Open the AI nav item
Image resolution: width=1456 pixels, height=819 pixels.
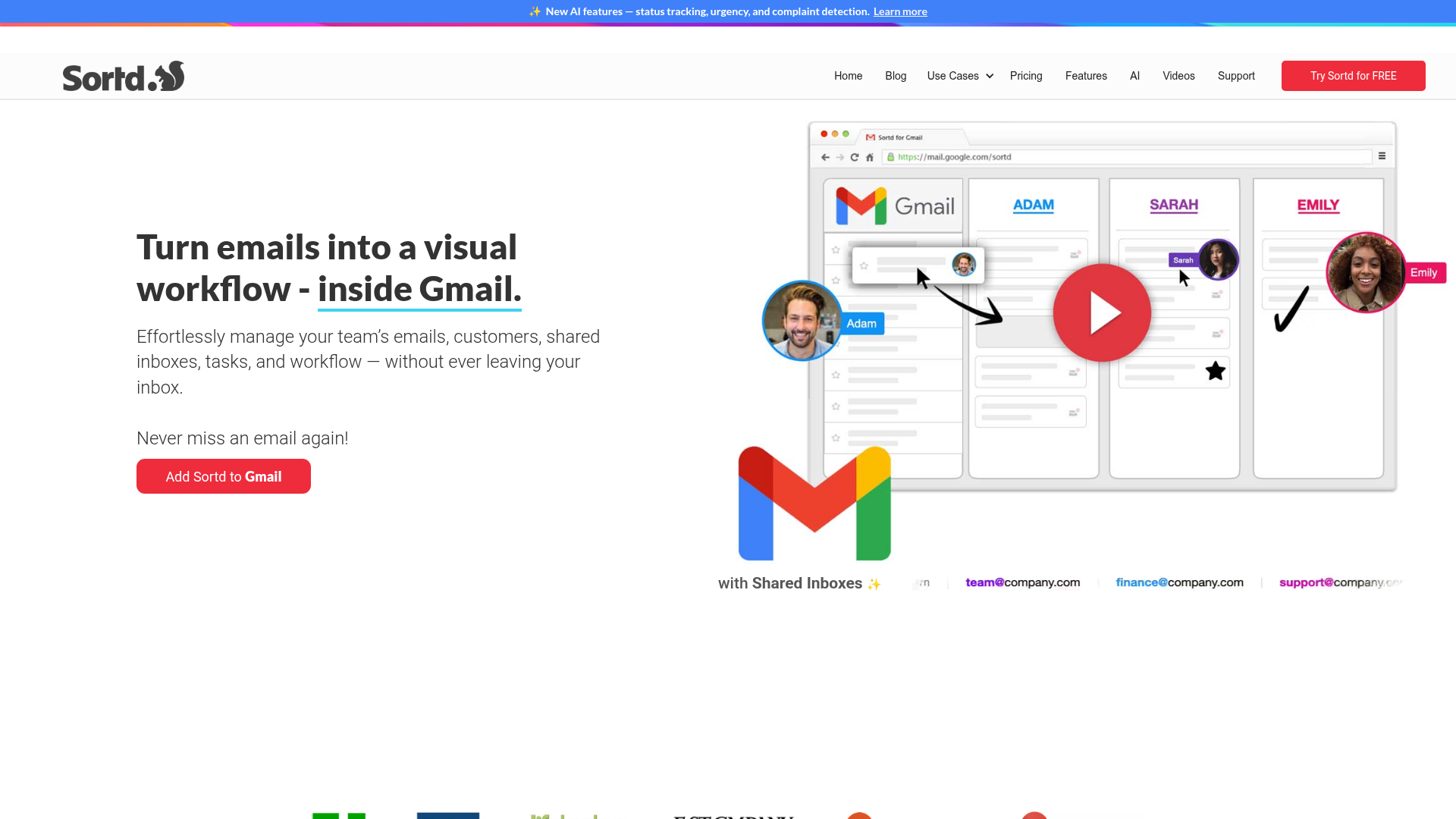click(x=1134, y=76)
